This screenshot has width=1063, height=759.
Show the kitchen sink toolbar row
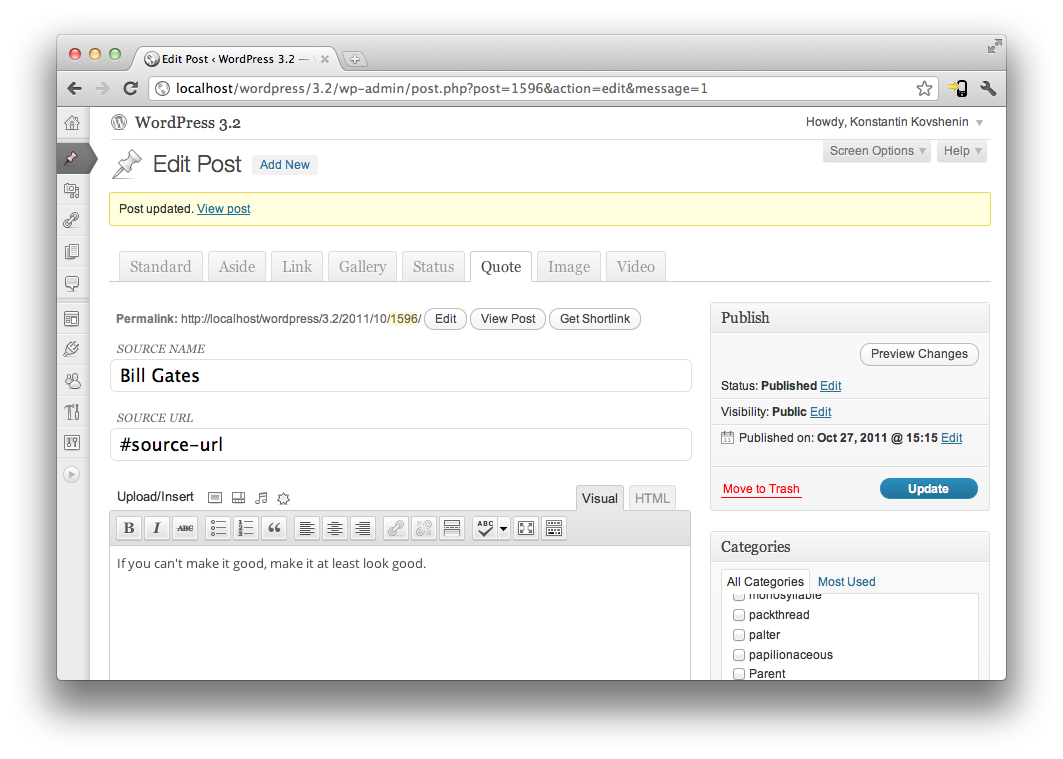554,528
